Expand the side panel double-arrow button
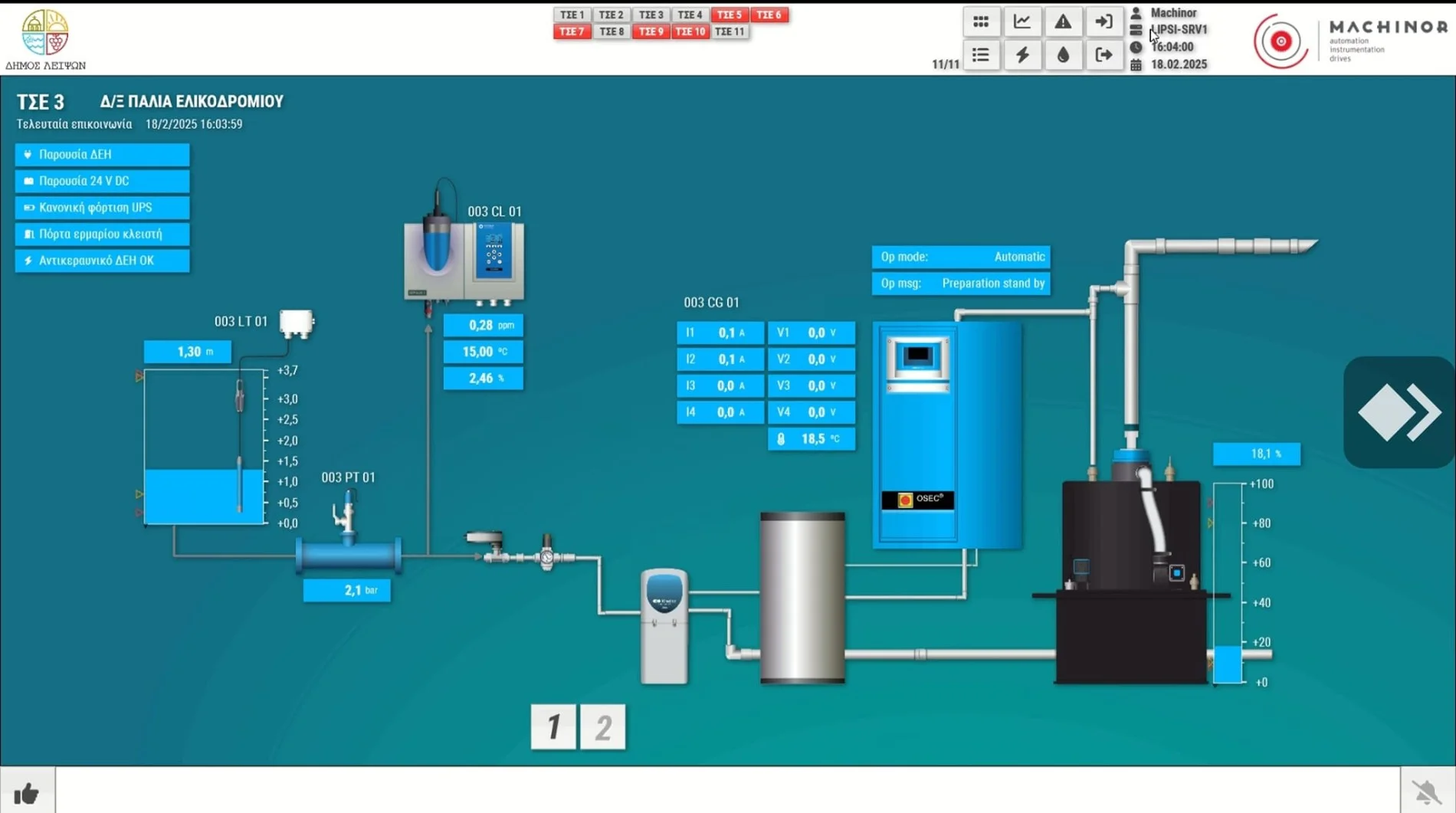1456x813 pixels. tap(1399, 412)
